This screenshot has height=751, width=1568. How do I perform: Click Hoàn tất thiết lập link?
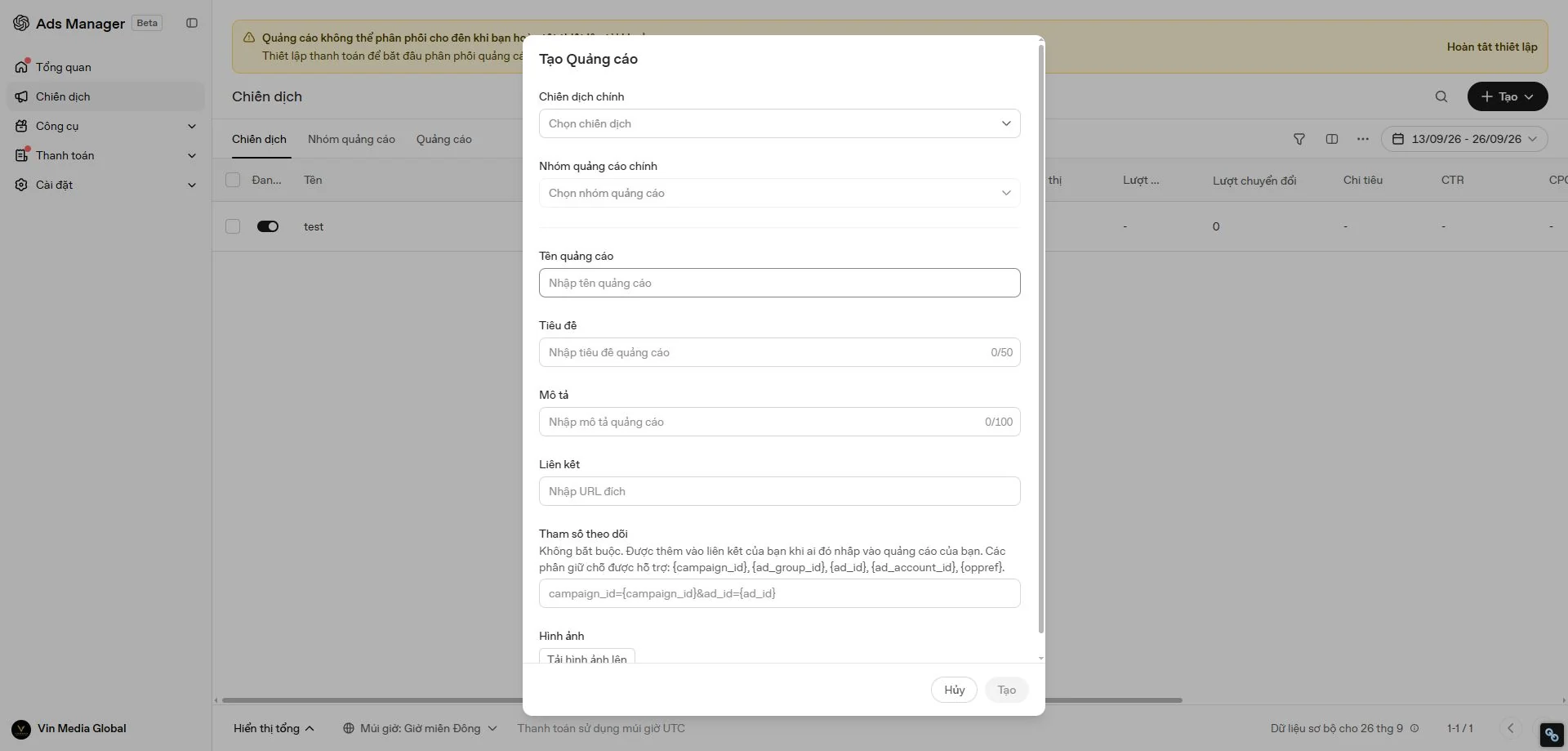tap(1492, 47)
